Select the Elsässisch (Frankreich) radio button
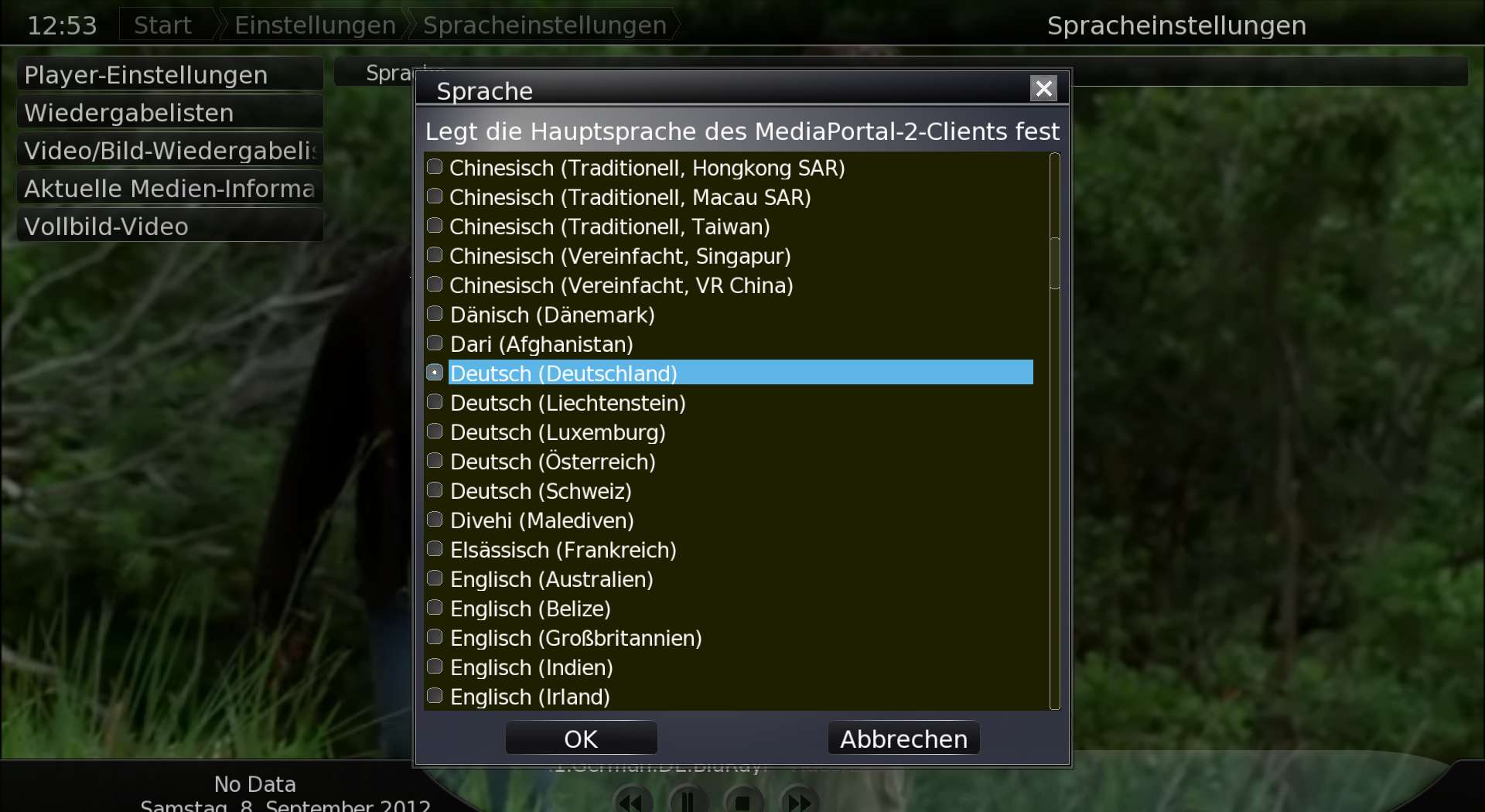The image size is (1485, 812). click(x=435, y=549)
